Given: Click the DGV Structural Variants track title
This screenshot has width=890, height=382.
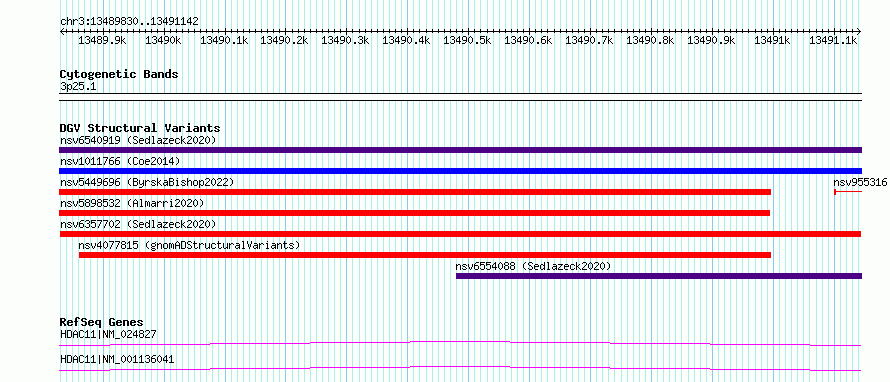Looking at the screenshot, I should tap(140, 128).
